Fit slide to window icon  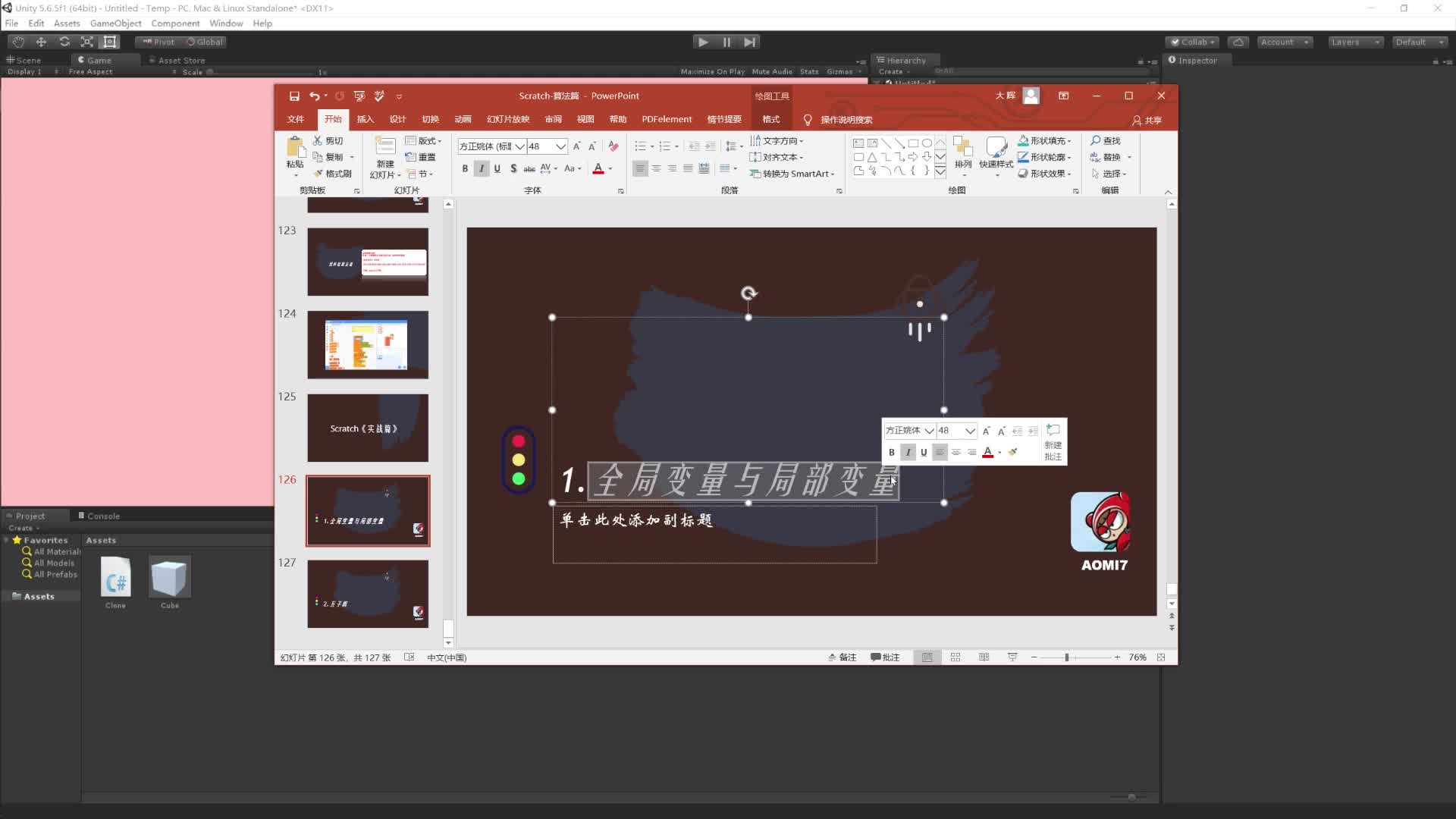click(1161, 657)
